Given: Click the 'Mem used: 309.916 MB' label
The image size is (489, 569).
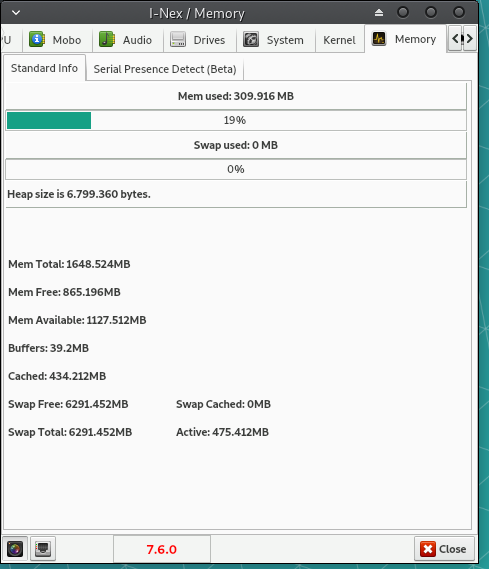Looking at the screenshot, I should [236, 96].
